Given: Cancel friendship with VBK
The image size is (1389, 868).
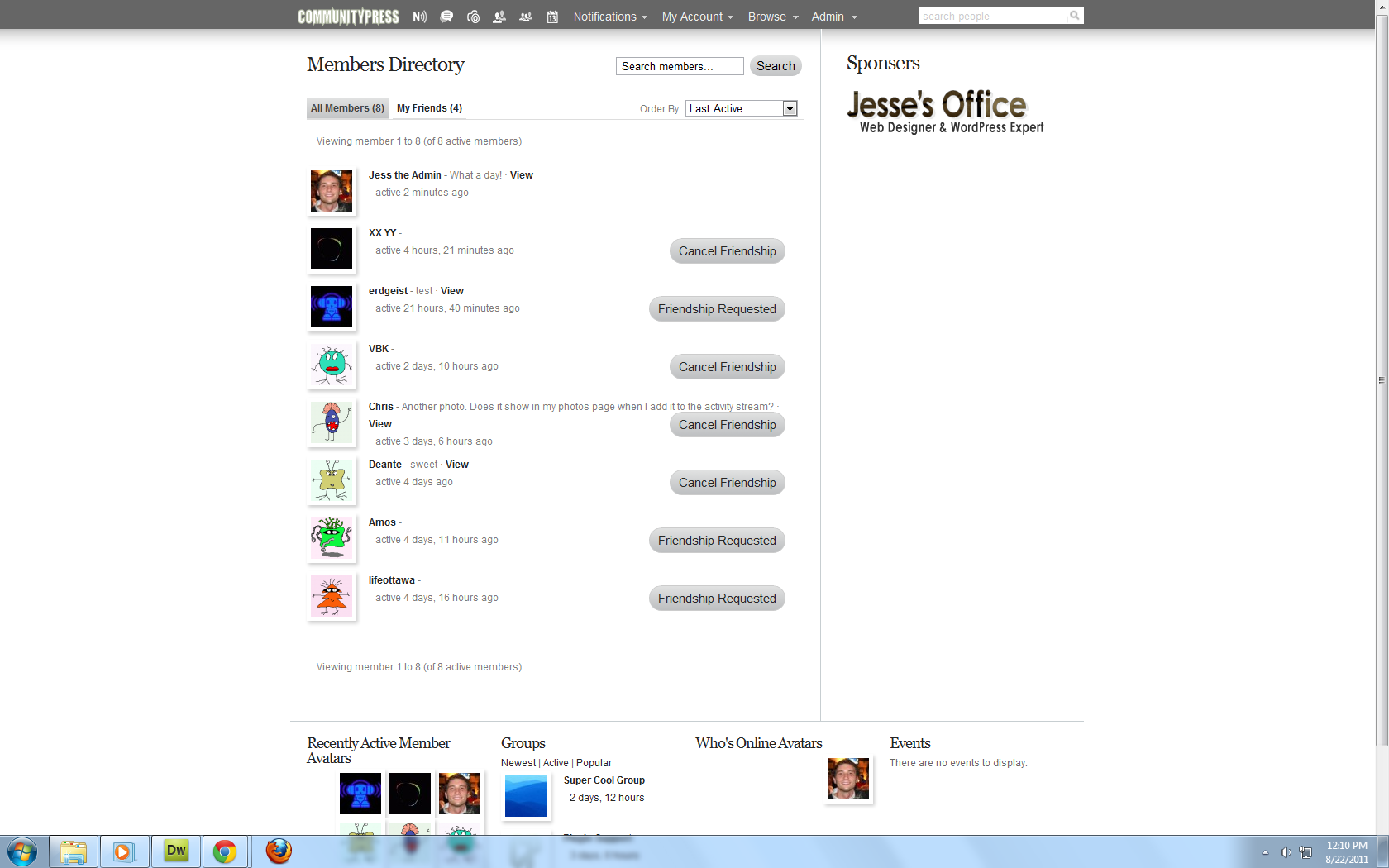Looking at the screenshot, I should pyautogui.click(x=728, y=367).
